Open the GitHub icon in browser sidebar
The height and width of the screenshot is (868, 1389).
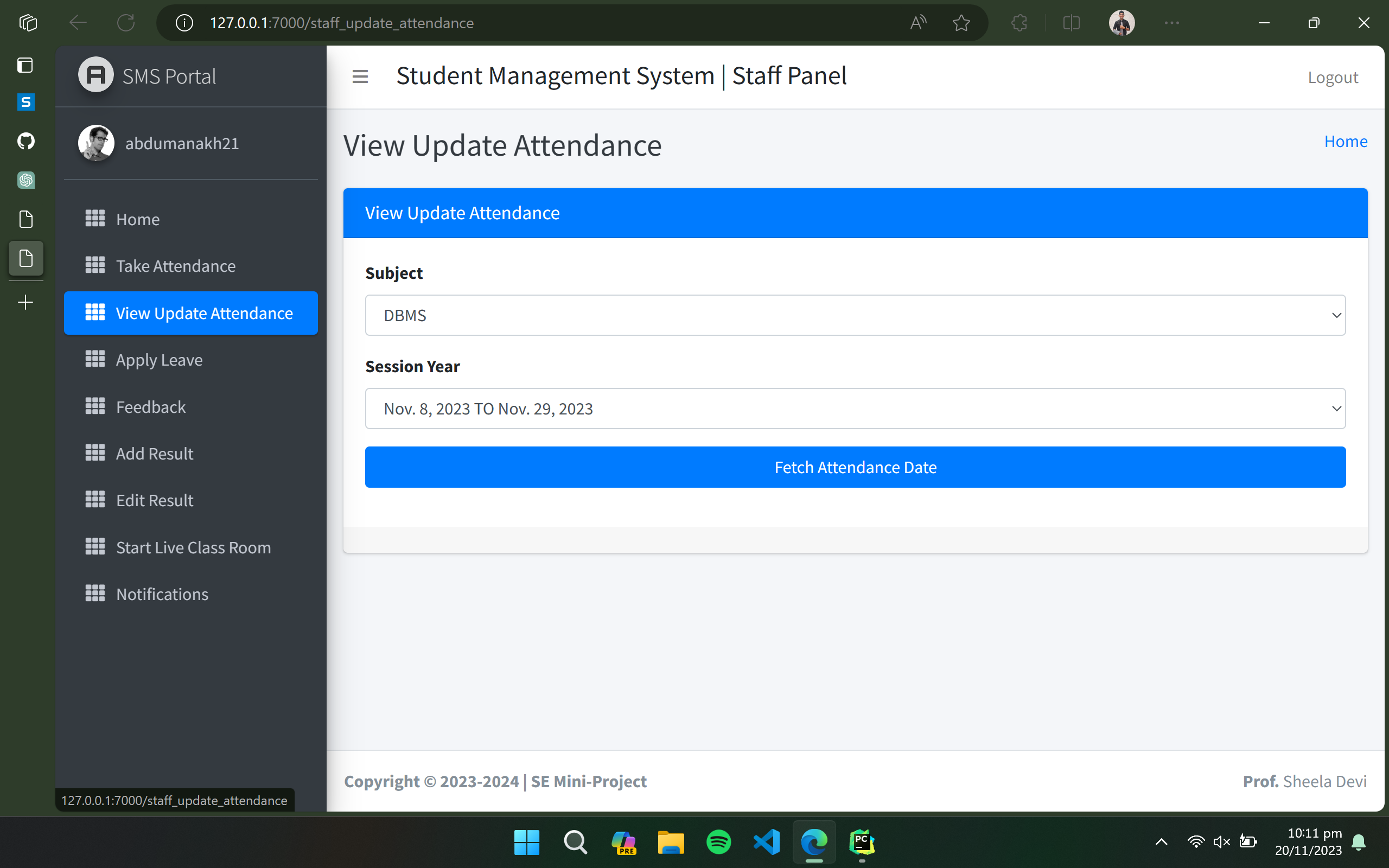coord(26,141)
